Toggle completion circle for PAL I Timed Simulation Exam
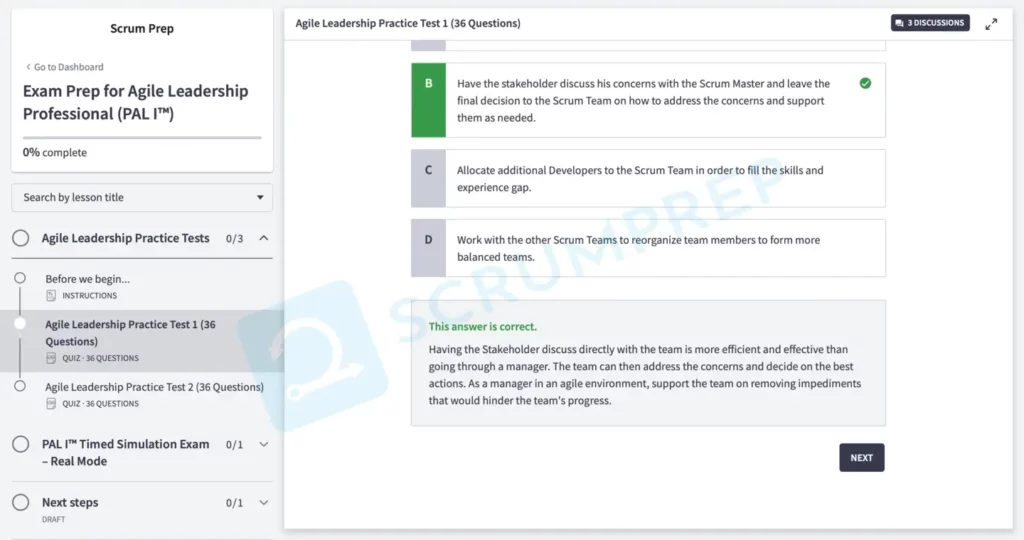This screenshot has height=540, width=1024. tap(20, 444)
